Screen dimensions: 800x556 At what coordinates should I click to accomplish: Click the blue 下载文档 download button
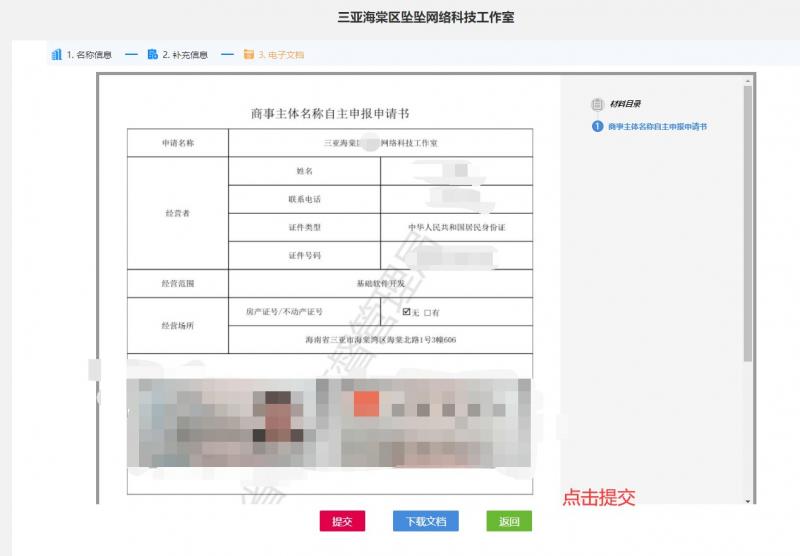pyautogui.click(x=426, y=521)
